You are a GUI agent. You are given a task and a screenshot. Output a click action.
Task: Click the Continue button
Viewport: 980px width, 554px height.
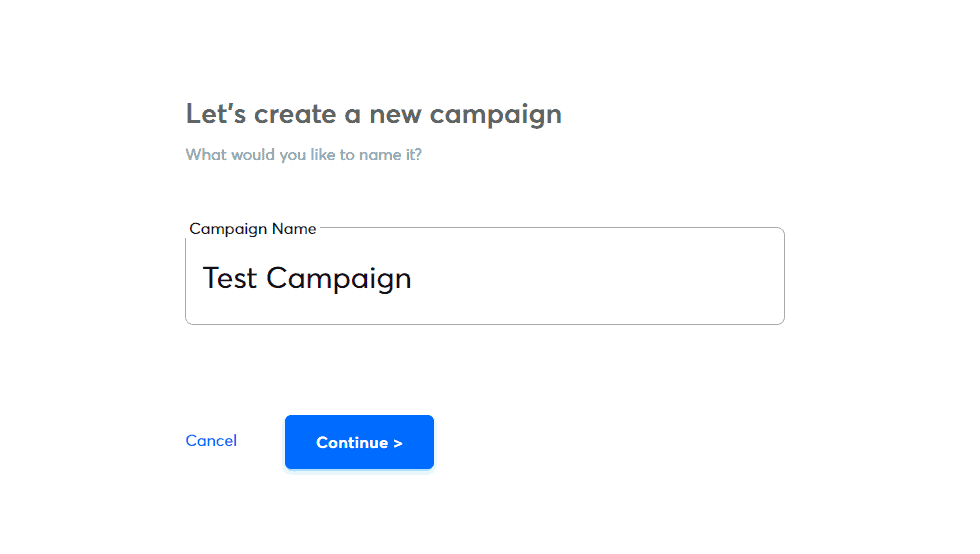click(359, 442)
